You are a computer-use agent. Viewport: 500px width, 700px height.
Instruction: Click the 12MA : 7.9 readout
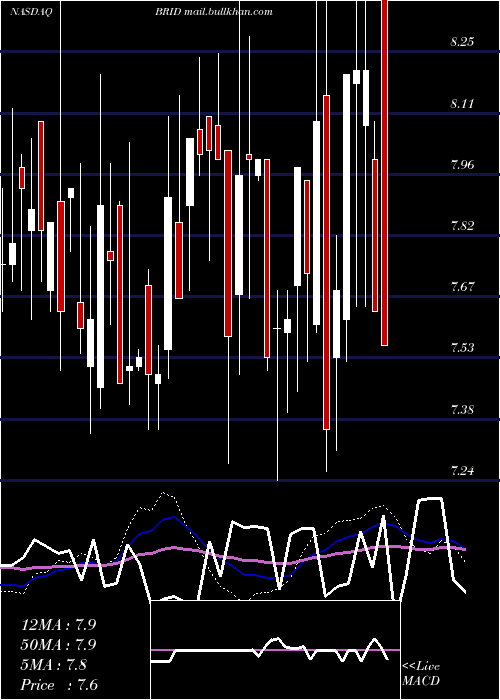58,625
